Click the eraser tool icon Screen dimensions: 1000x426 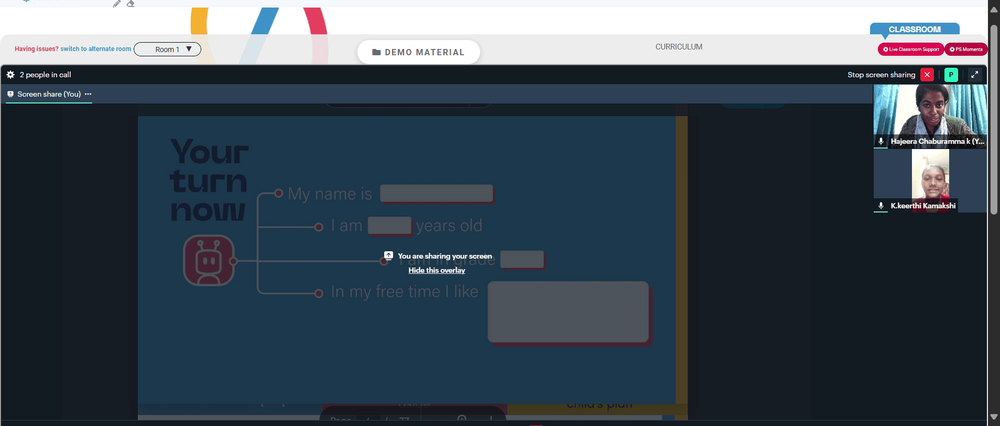(x=131, y=4)
